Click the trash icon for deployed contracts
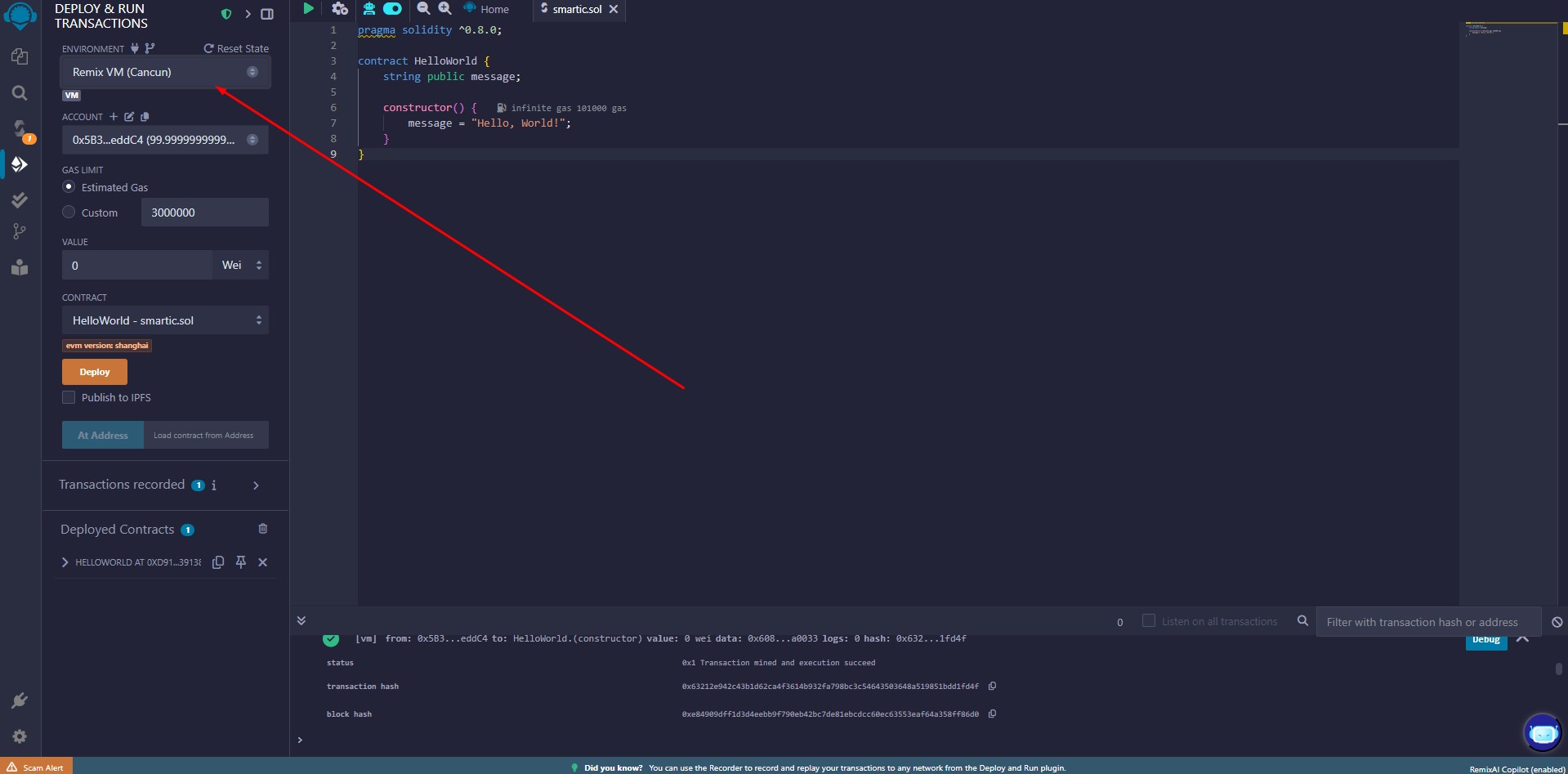The width and height of the screenshot is (1568, 774). pos(262,529)
